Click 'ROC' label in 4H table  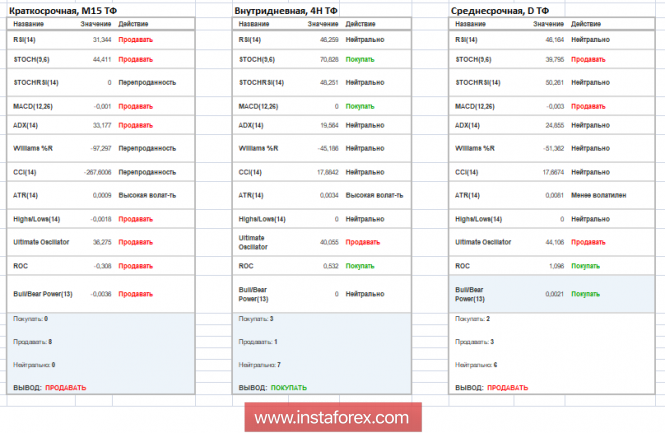[246, 266]
